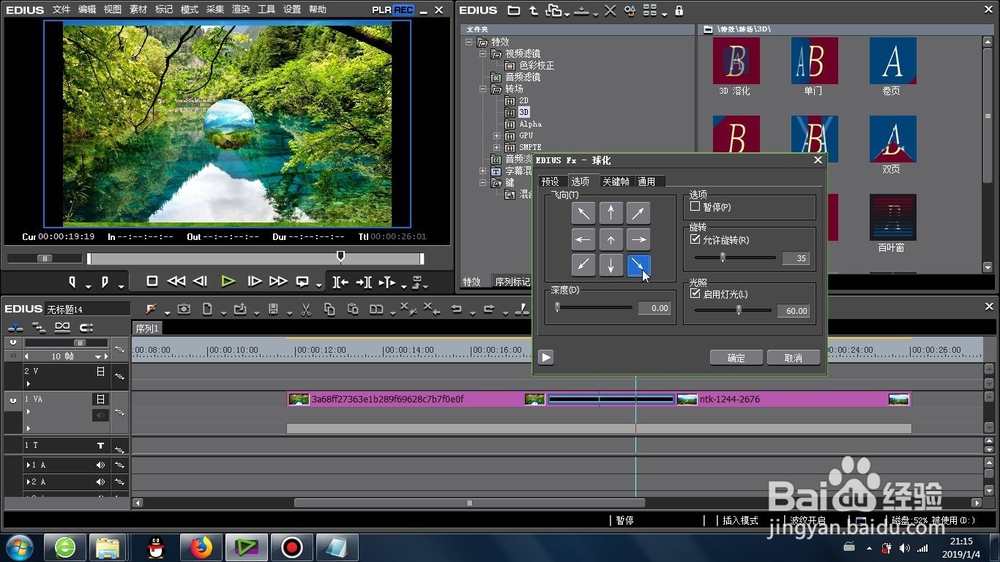
Task: Switch to the 预设 preset tab
Action: 550,181
